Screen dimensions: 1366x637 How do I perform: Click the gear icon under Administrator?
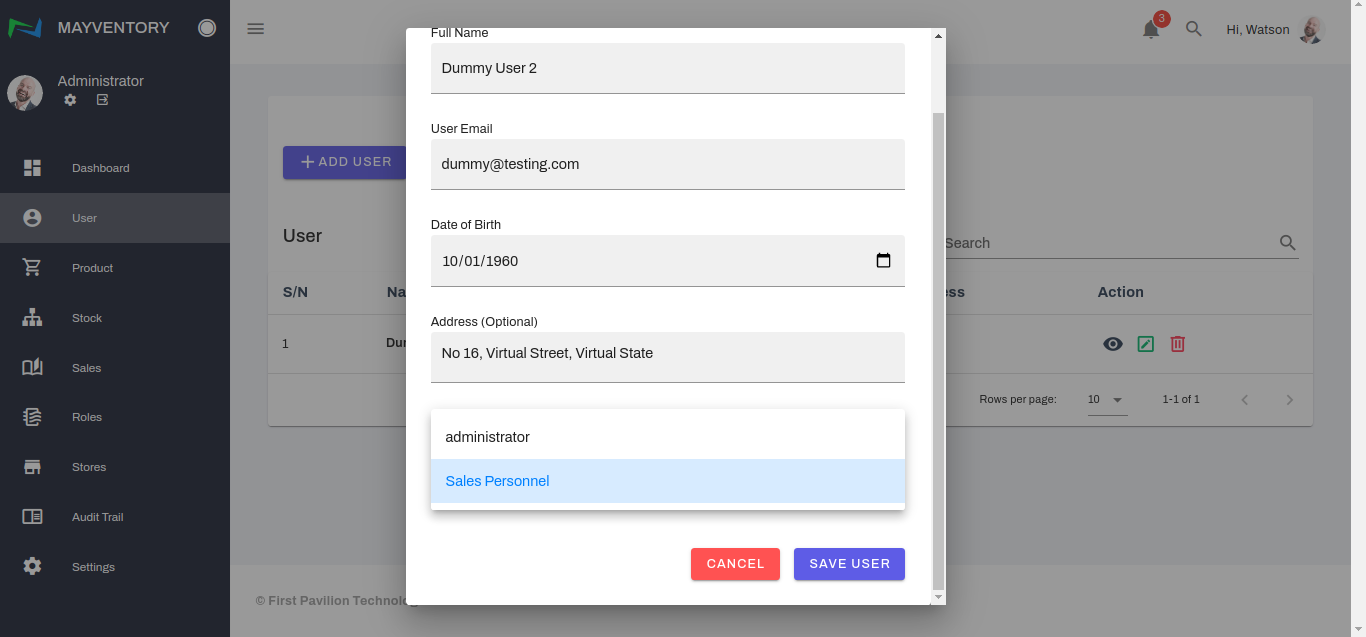70,100
